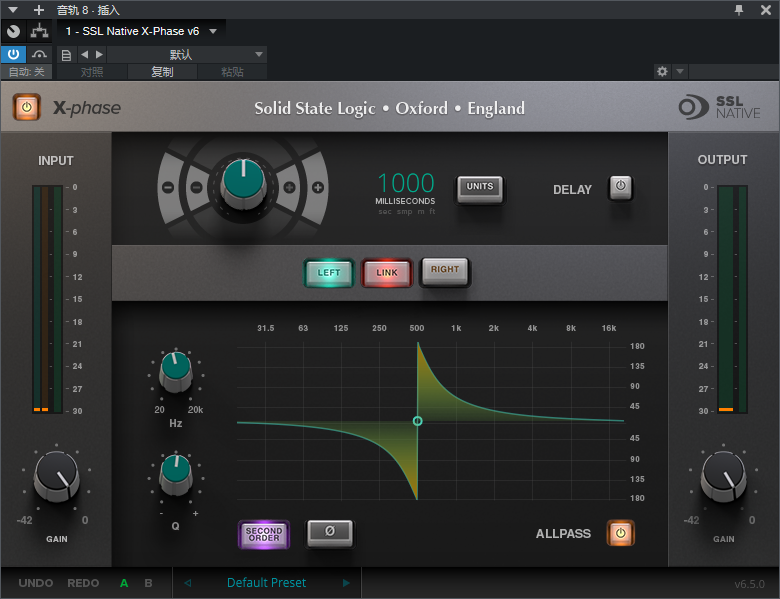The width and height of the screenshot is (780, 599).
Task: Click the fine increase plus button on delay dial
Action: [x=289, y=188]
